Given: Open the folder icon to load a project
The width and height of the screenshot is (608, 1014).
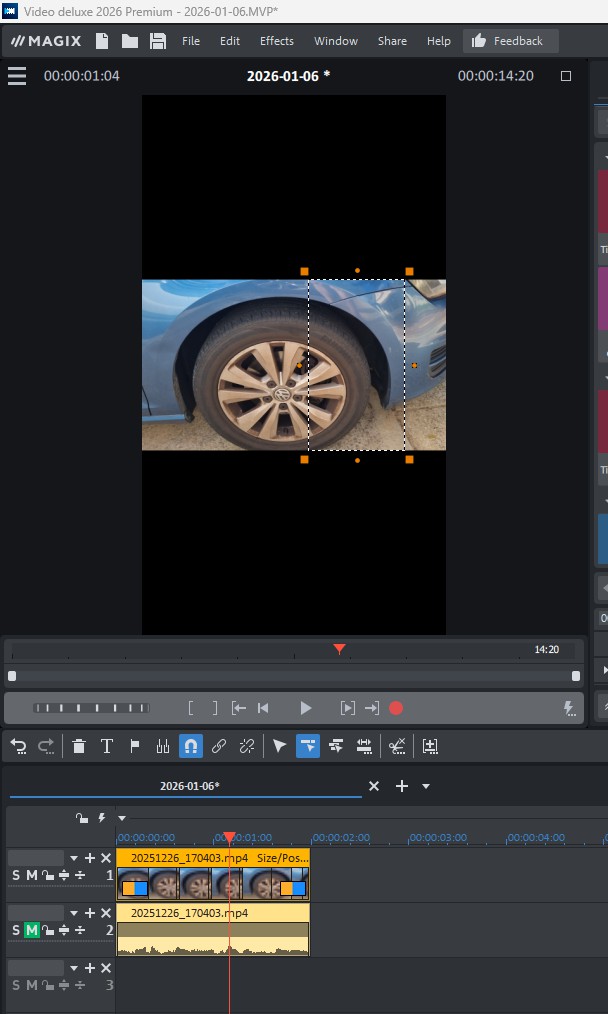Looking at the screenshot, I should coord(130,41).
